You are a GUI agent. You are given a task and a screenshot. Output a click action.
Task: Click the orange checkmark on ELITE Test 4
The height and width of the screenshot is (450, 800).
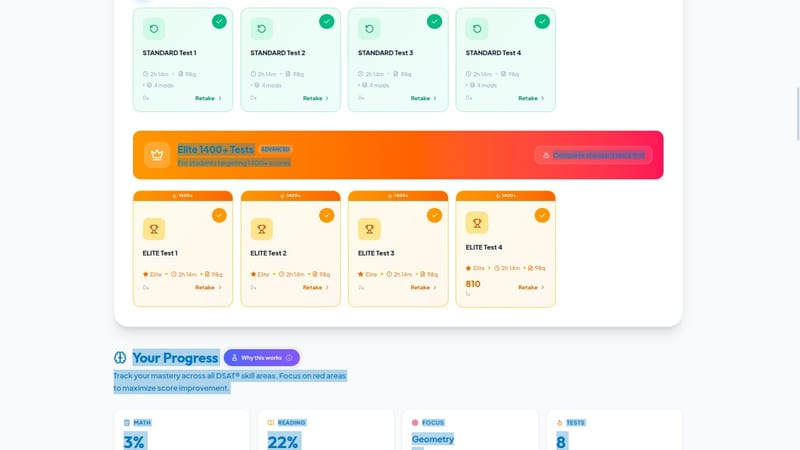click(x=542, y=215)
